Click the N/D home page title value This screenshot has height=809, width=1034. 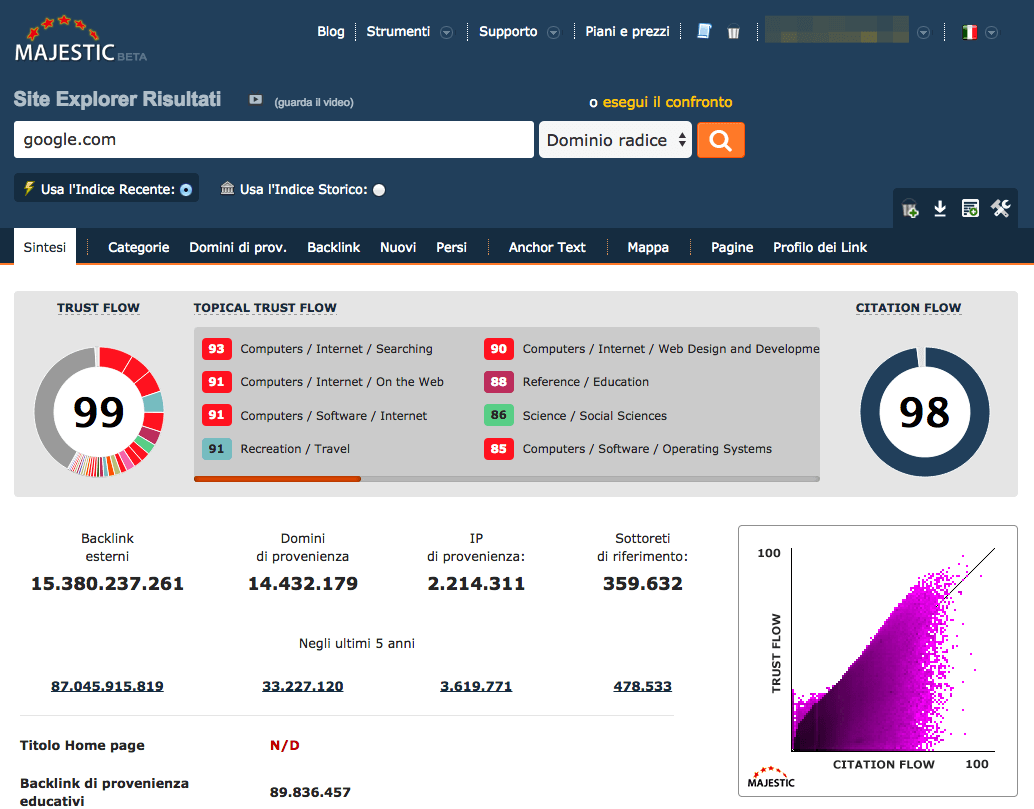click(285, 746)
